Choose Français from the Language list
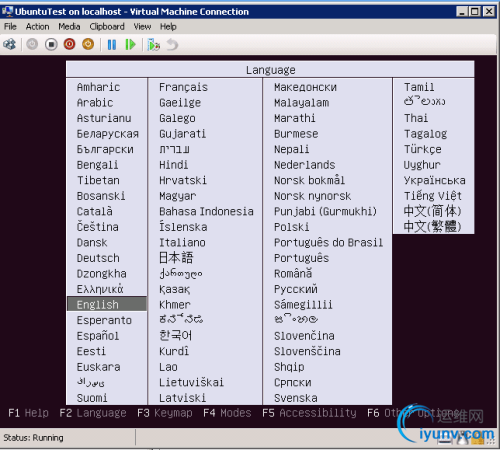500x450 pixels. point(183,87)
